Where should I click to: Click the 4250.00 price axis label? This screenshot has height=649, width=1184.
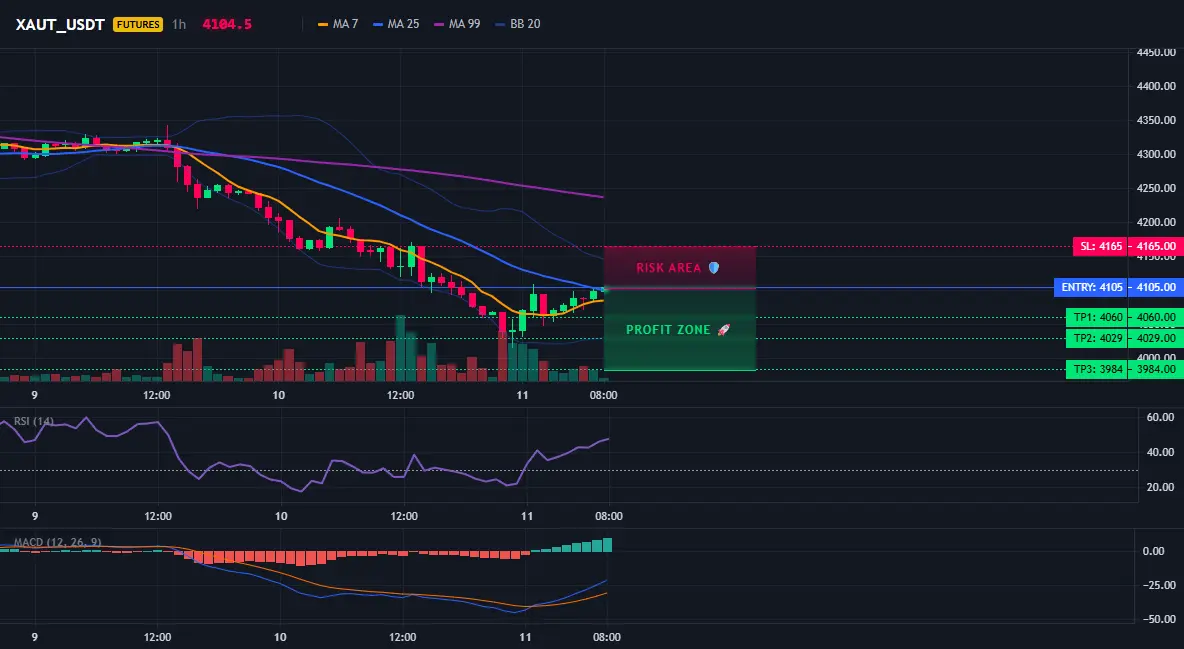click(1156, 188)
